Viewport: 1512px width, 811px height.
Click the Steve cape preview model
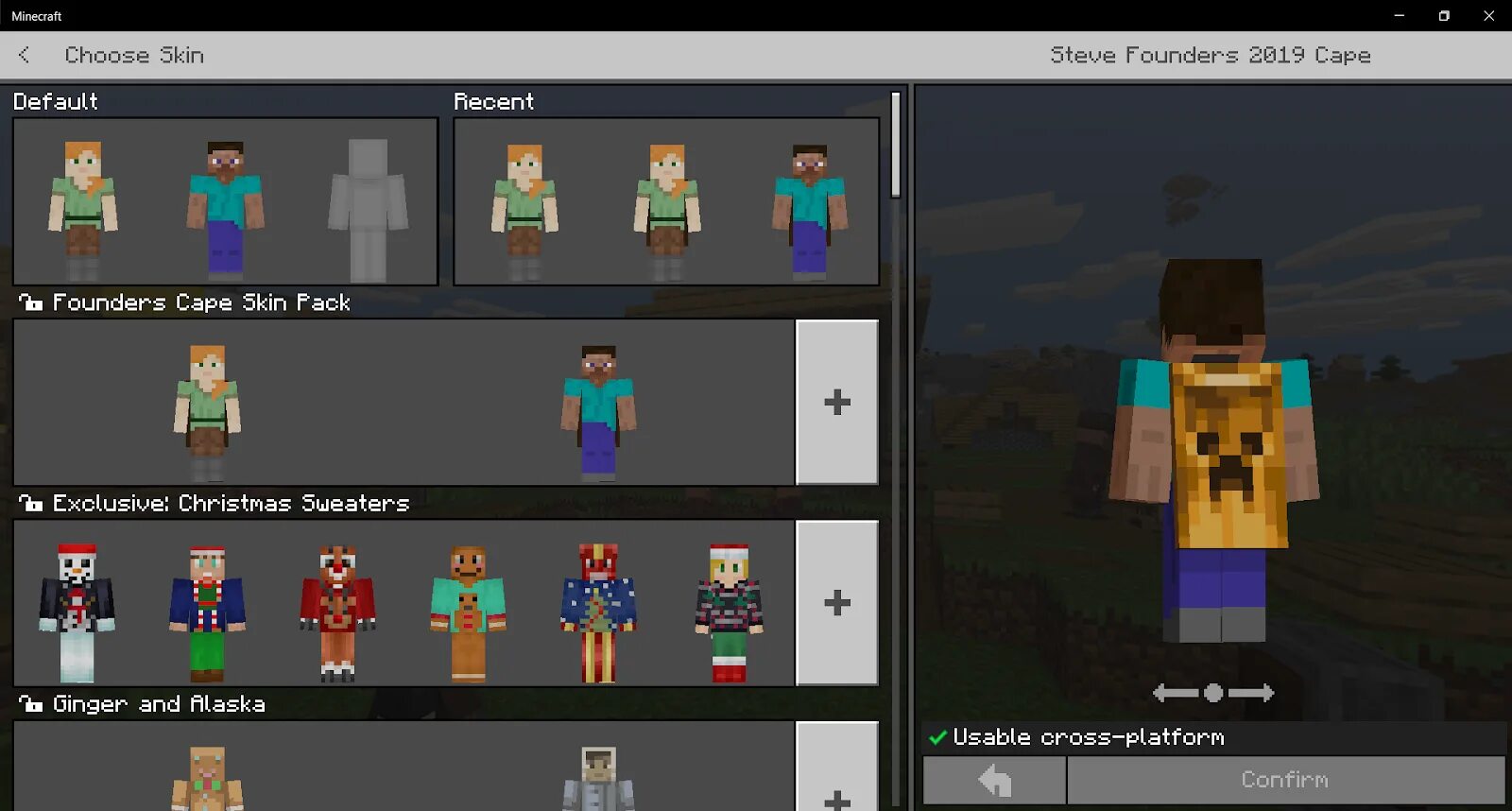tap(1214, 451)
